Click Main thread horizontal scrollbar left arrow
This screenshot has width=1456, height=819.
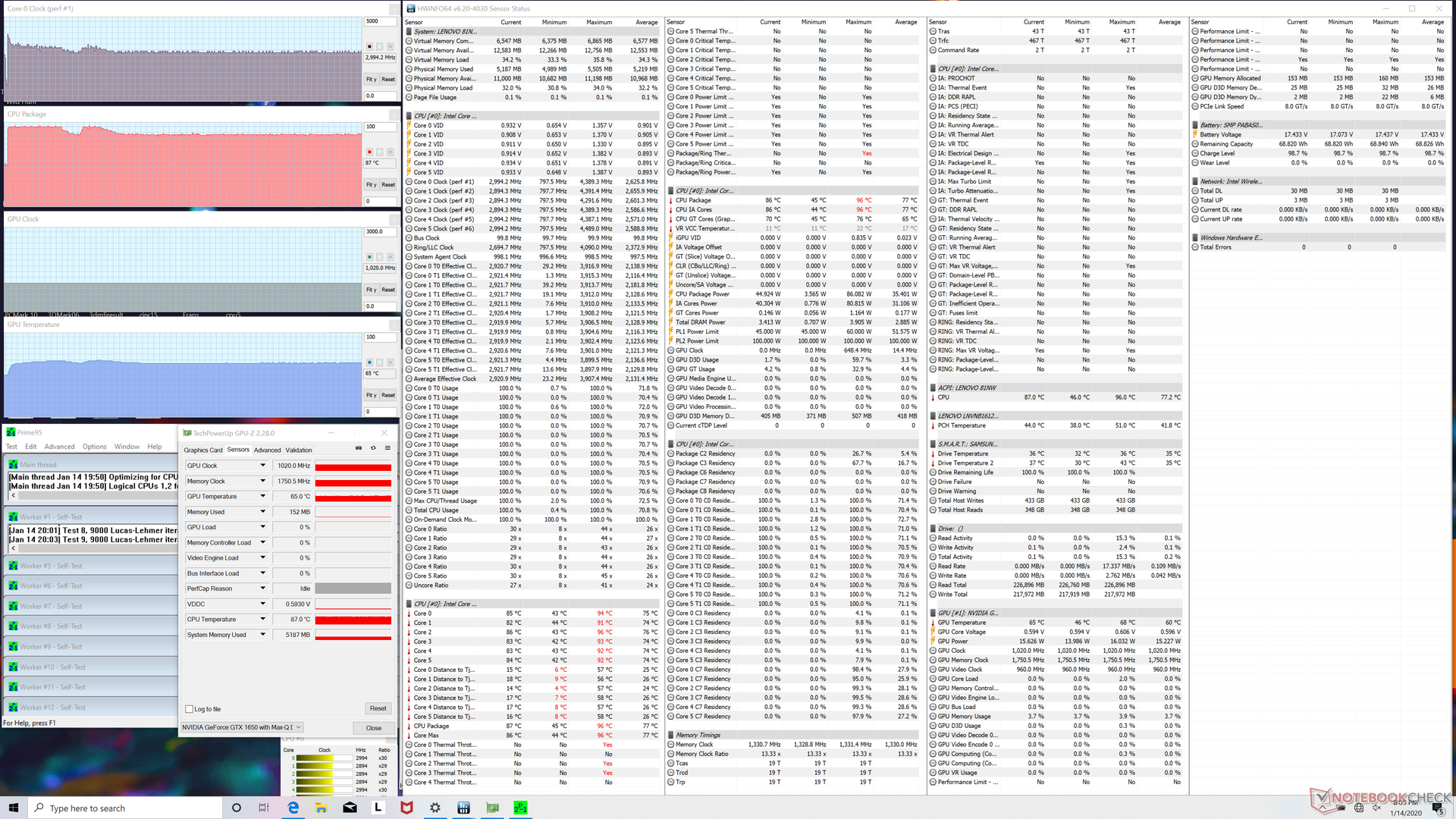(x=13, y=496)
